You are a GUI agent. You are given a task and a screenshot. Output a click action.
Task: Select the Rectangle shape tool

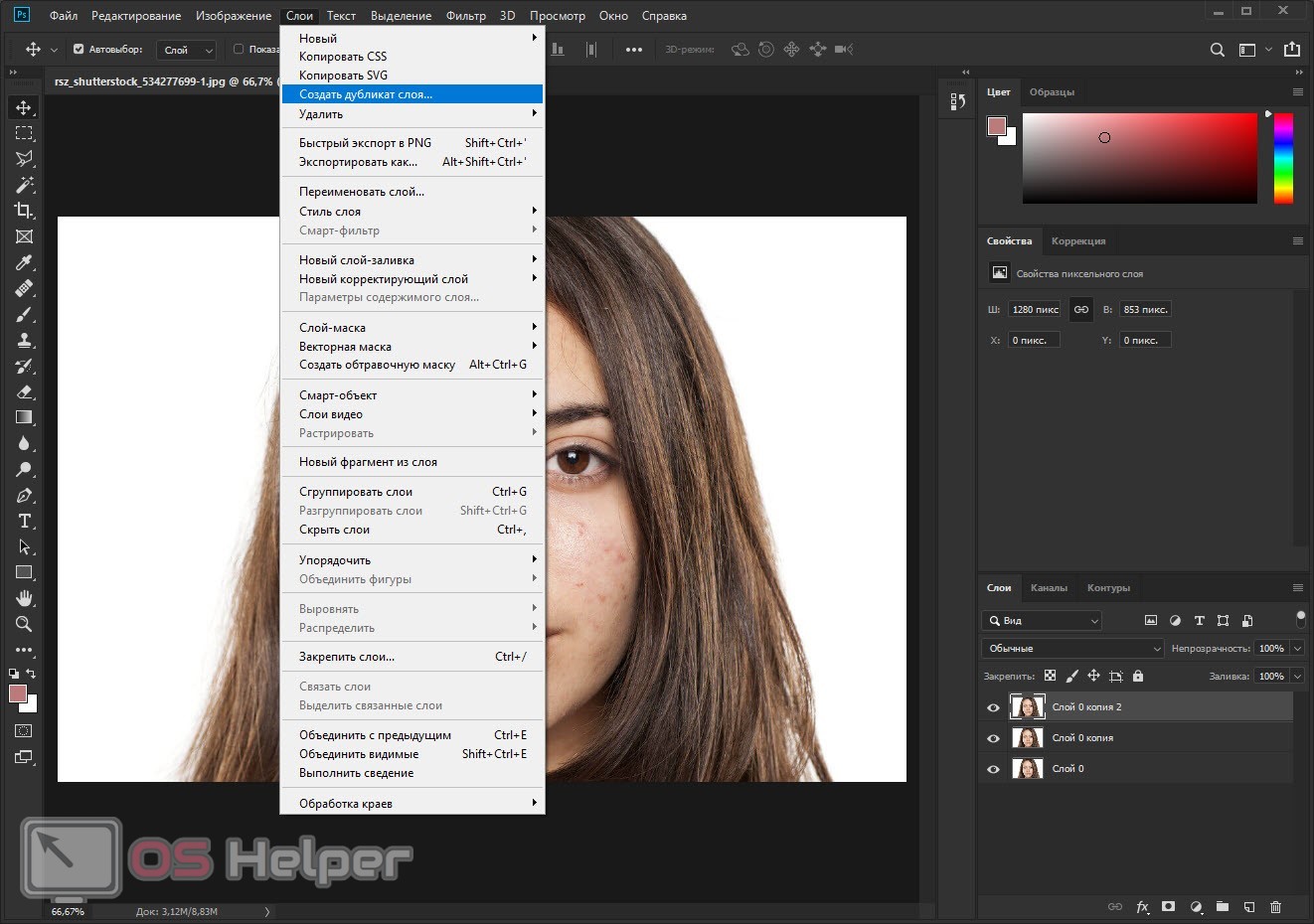click(x=24, y=572)
